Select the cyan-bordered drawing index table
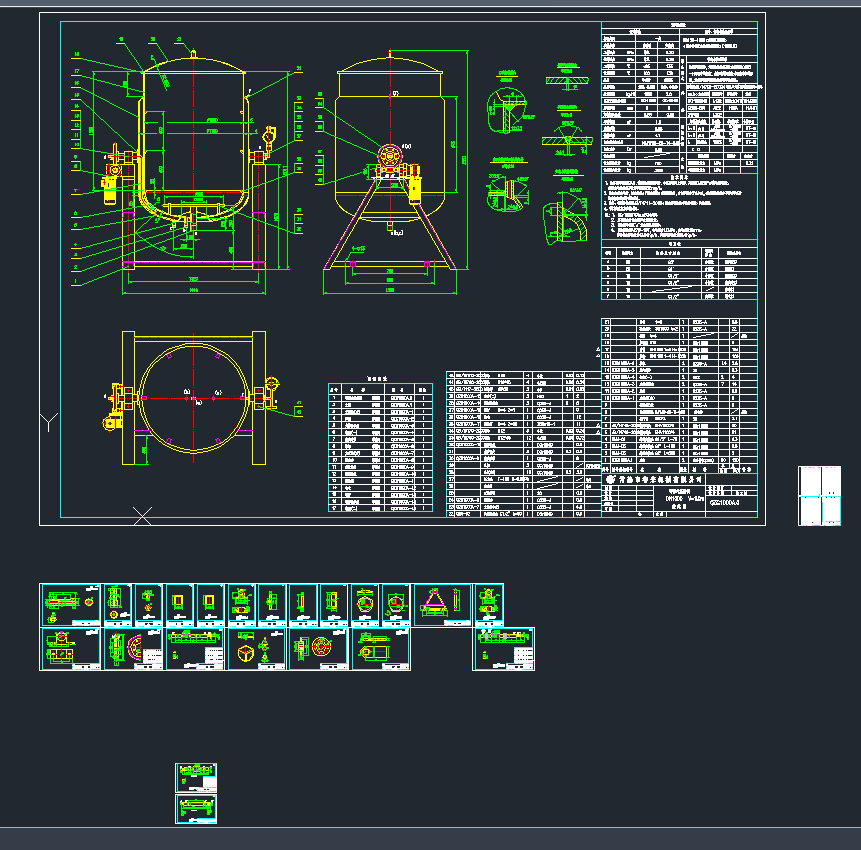This screenshot has width=861, height=850. [381, 447]
